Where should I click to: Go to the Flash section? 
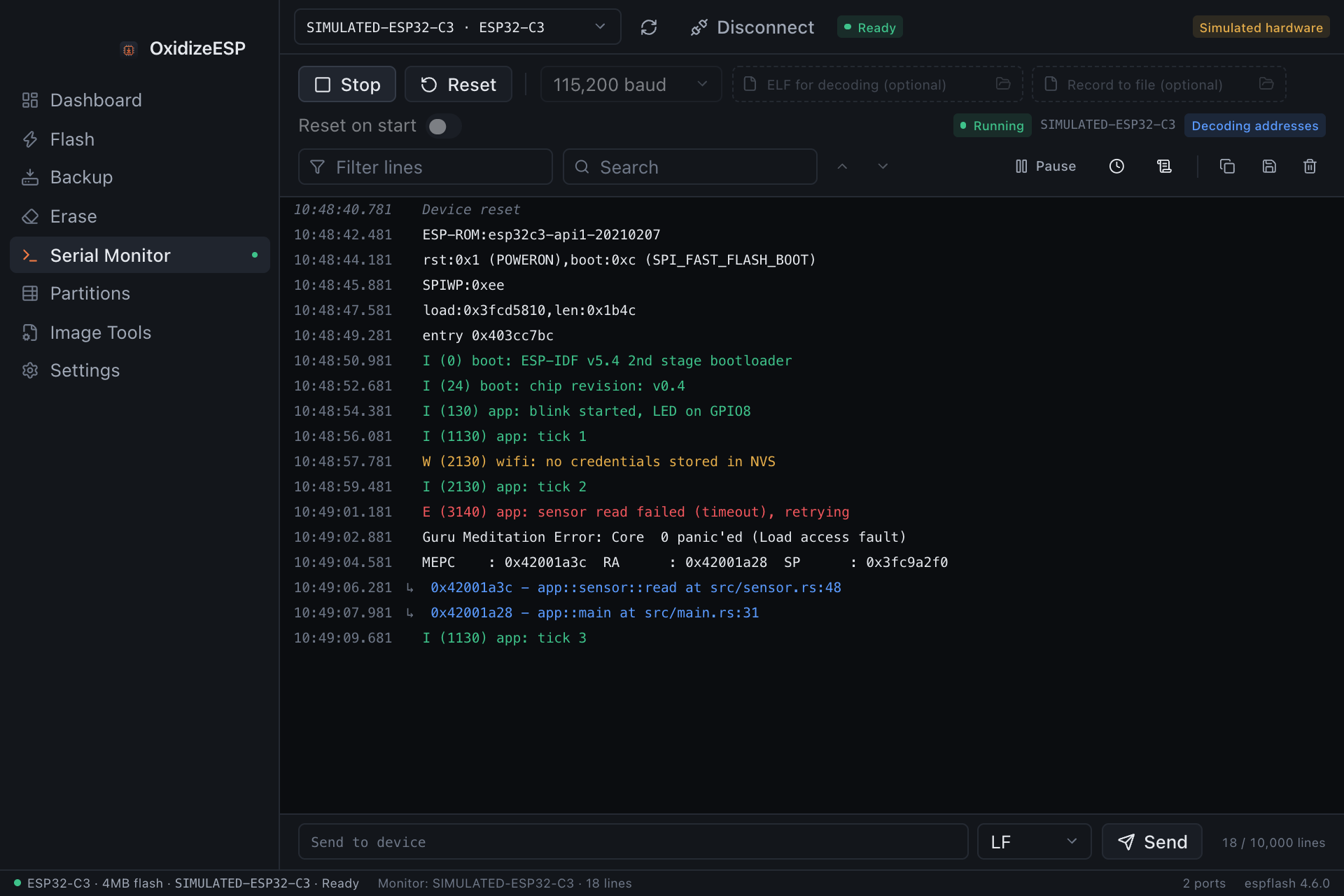click(x=140, y=139)
